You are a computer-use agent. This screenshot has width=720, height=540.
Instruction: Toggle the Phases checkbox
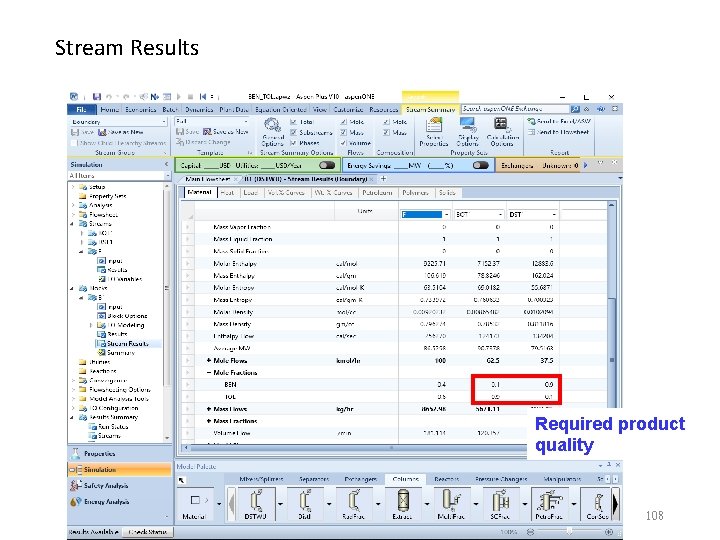293,143
